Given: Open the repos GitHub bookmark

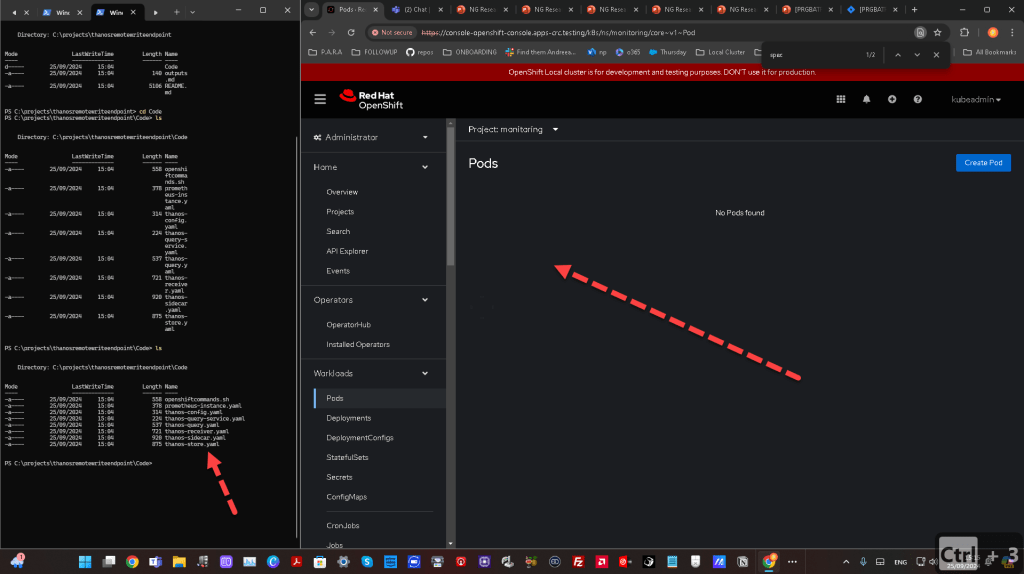Looking at the screenshot, I should click(x=419, y=52).
